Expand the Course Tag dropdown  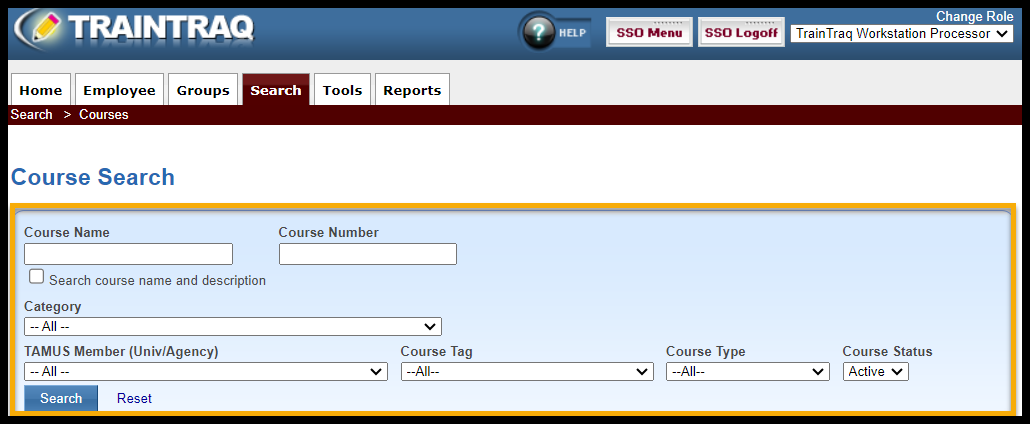click(527, 371)
